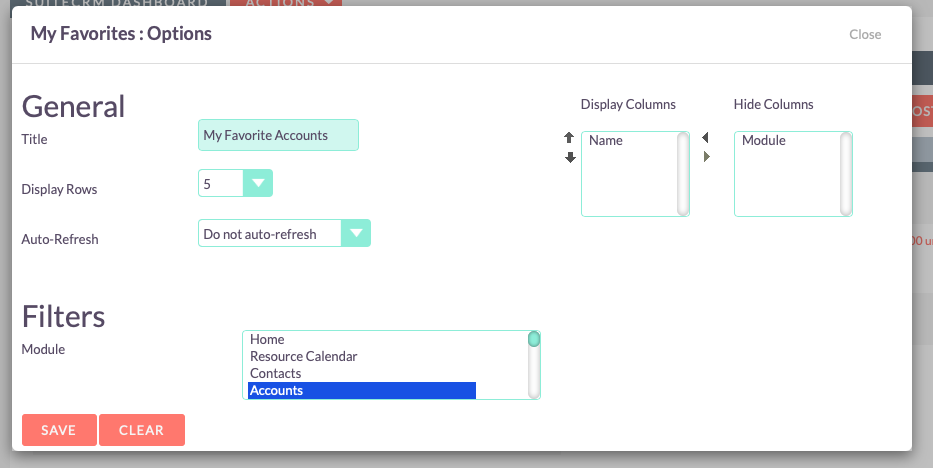Click the Hide Columns list scrollbar
933x468 pixels.
pos(846,174)
